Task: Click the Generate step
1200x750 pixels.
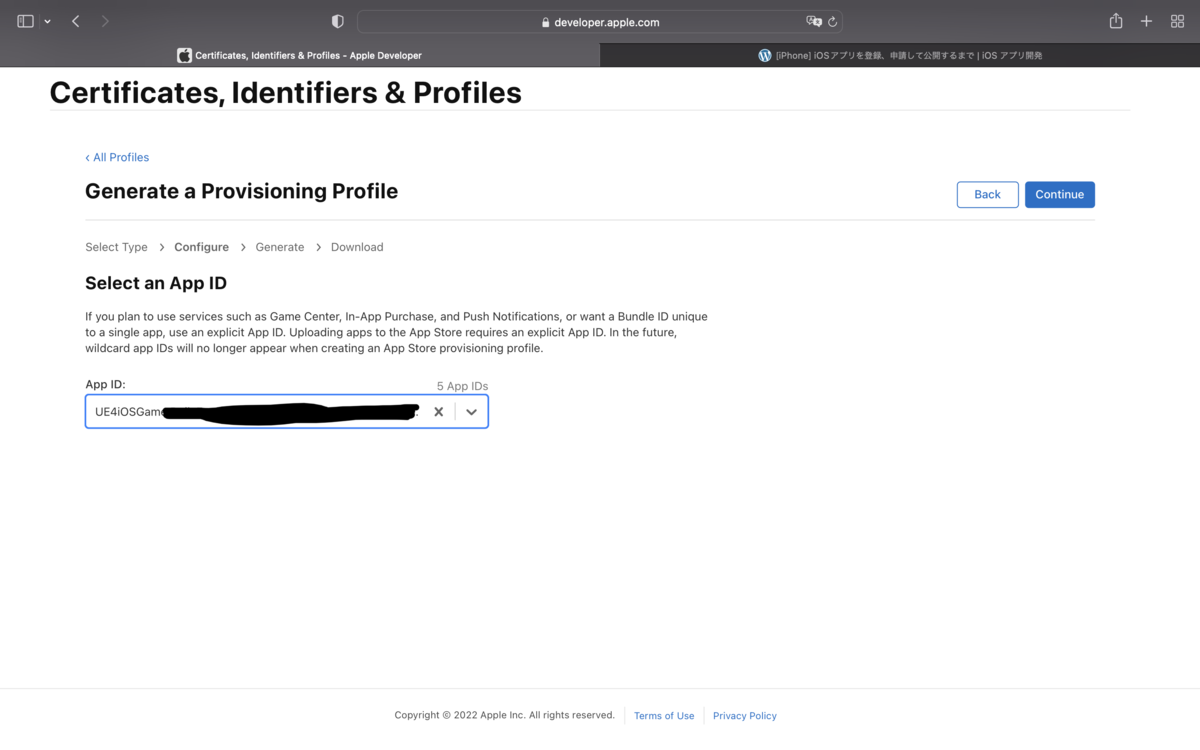Action: pyautogui.click(x=280, y=247)
